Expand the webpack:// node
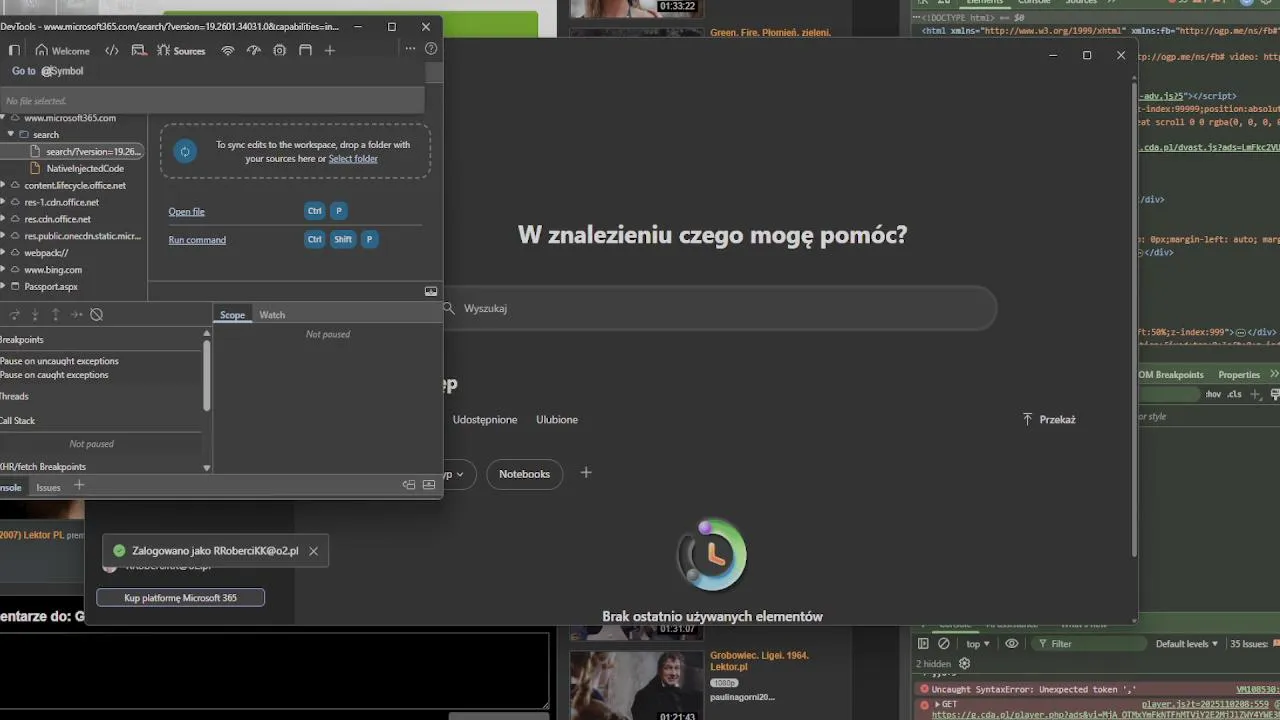1280x720 pixels. click(4, 253)
